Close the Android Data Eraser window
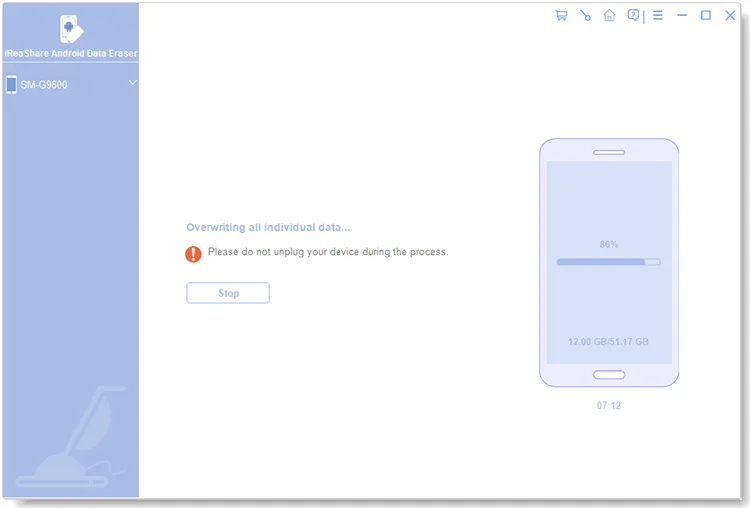 [x=730, y=15]
